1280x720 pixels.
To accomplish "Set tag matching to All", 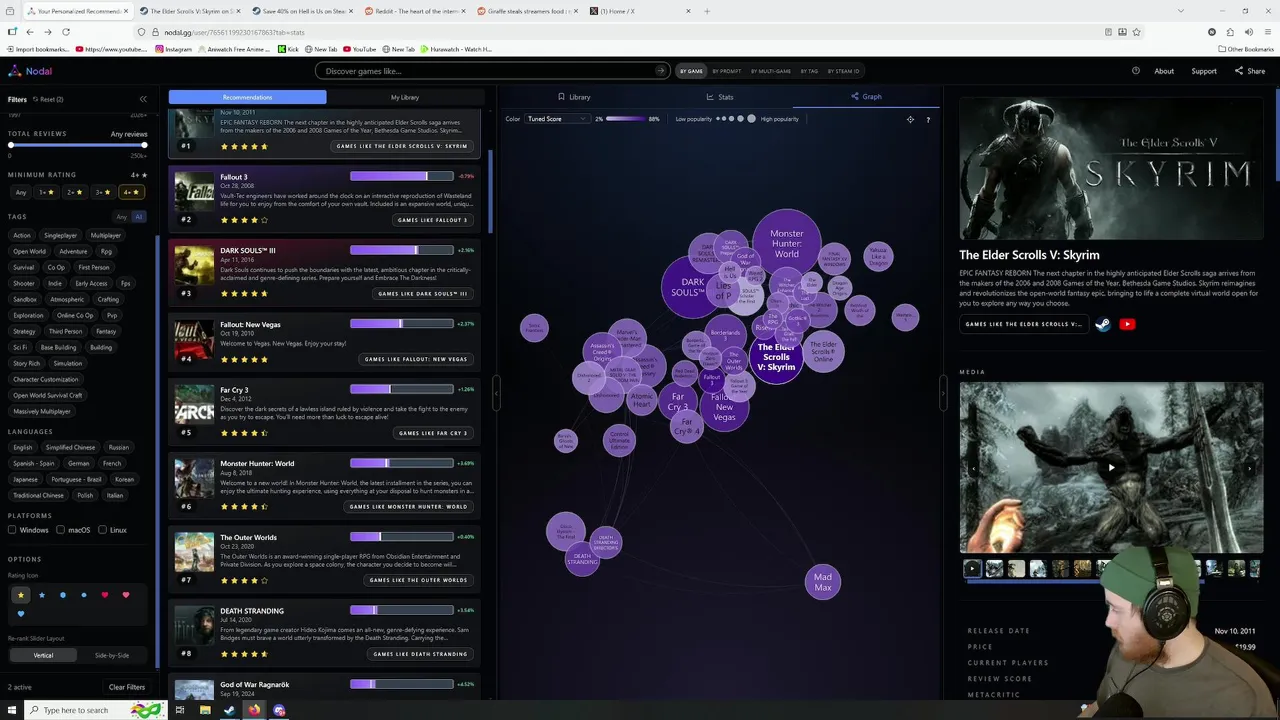I will pyautogui.click(x=138, y=216).
